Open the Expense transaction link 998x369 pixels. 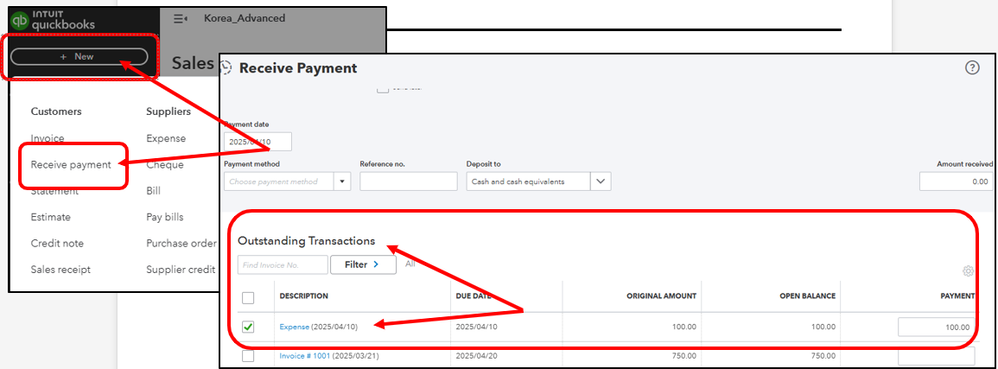(x=294, y=327)
